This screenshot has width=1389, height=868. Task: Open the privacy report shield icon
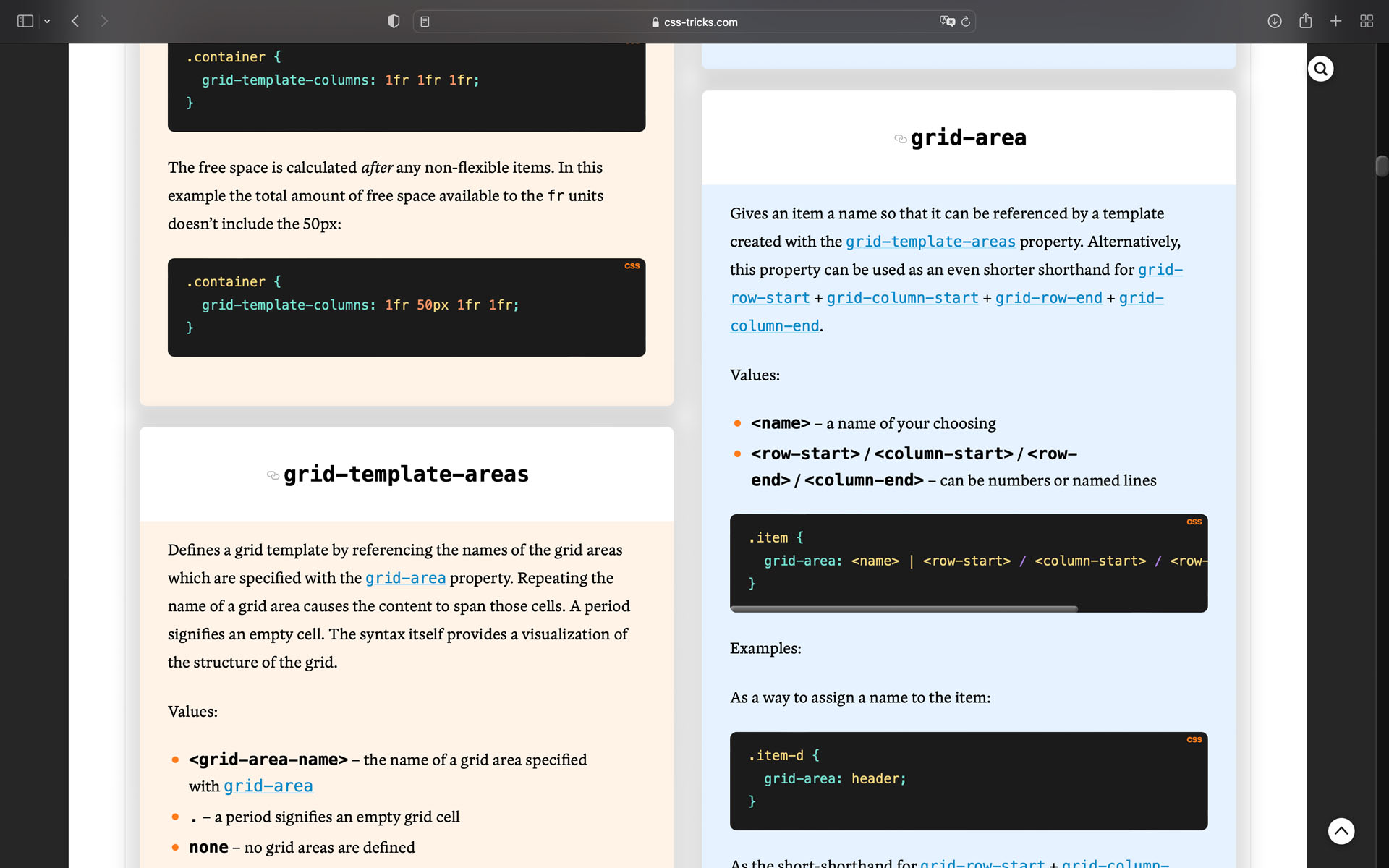click(x=394, y=22)
